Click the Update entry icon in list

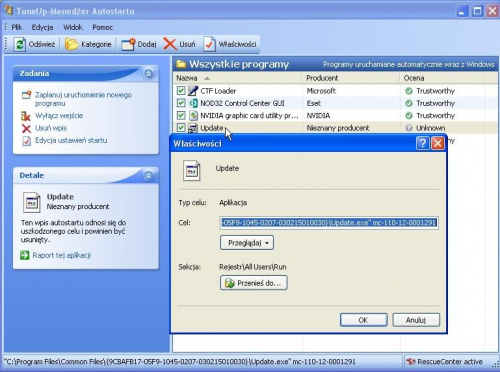point(193,128)
